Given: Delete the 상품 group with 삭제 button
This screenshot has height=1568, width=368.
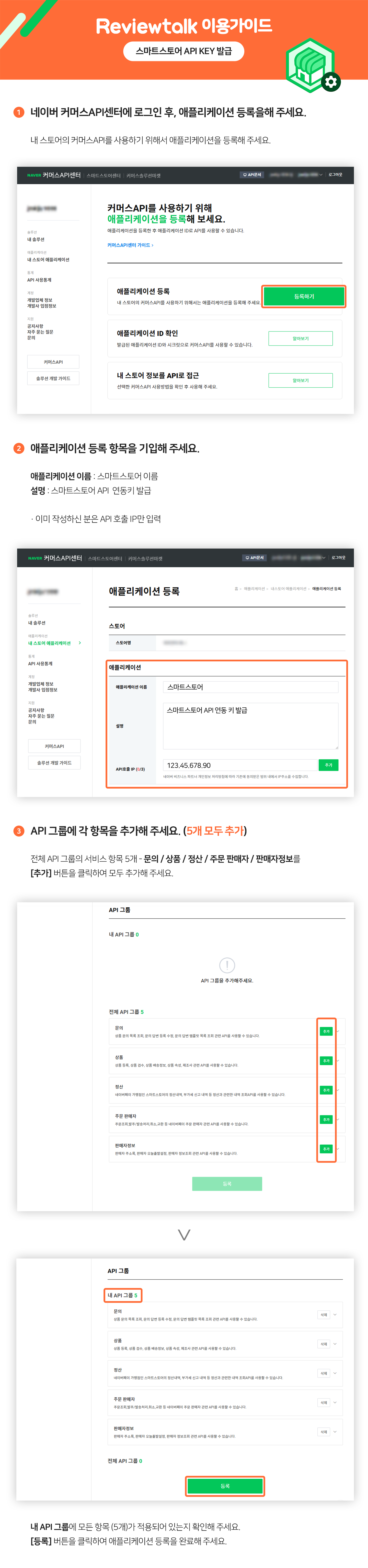Looking at the screenshot, I should click(324, 1344).
